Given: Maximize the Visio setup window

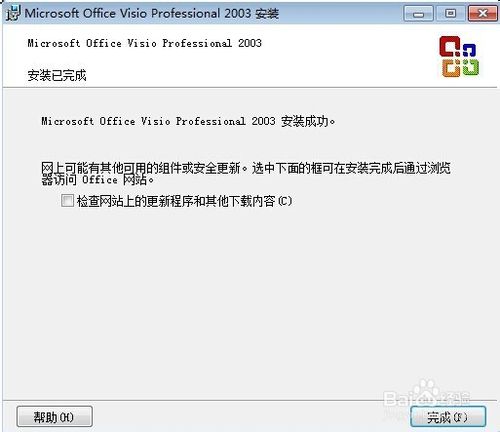Looking at the screenshot, I should (450, 14).
